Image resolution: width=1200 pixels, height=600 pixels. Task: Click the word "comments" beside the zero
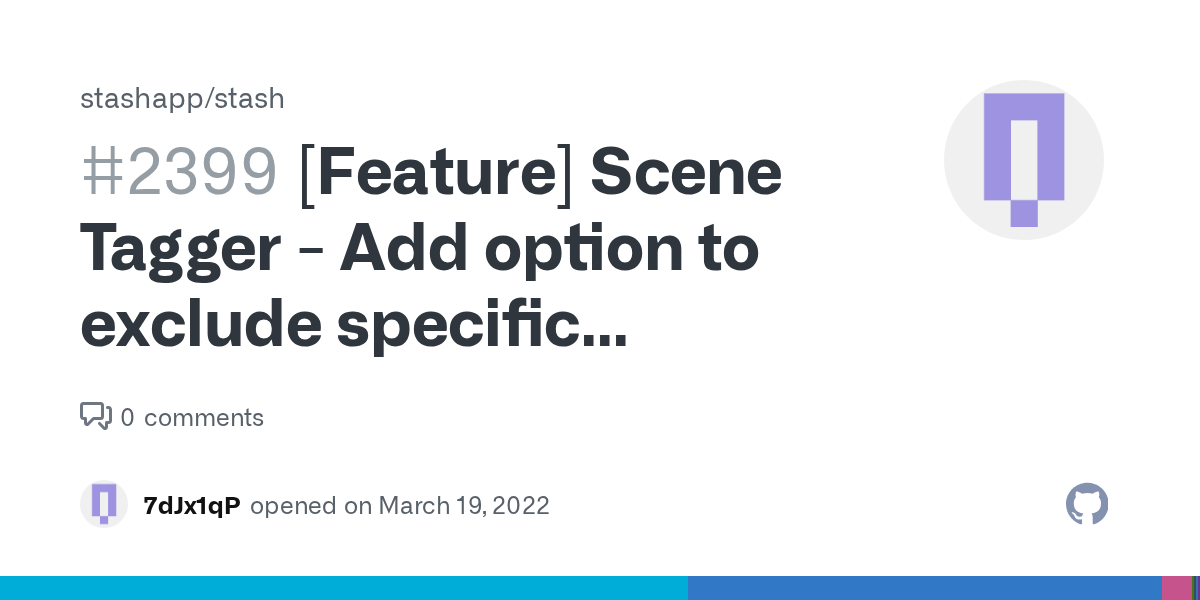[204, 417]
